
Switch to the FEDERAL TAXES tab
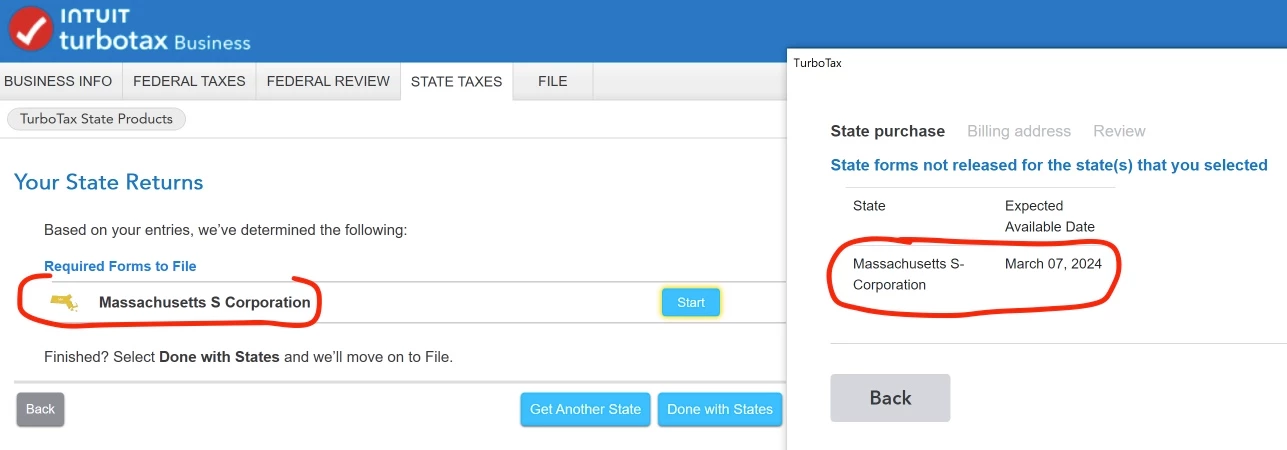coord(189,81)
